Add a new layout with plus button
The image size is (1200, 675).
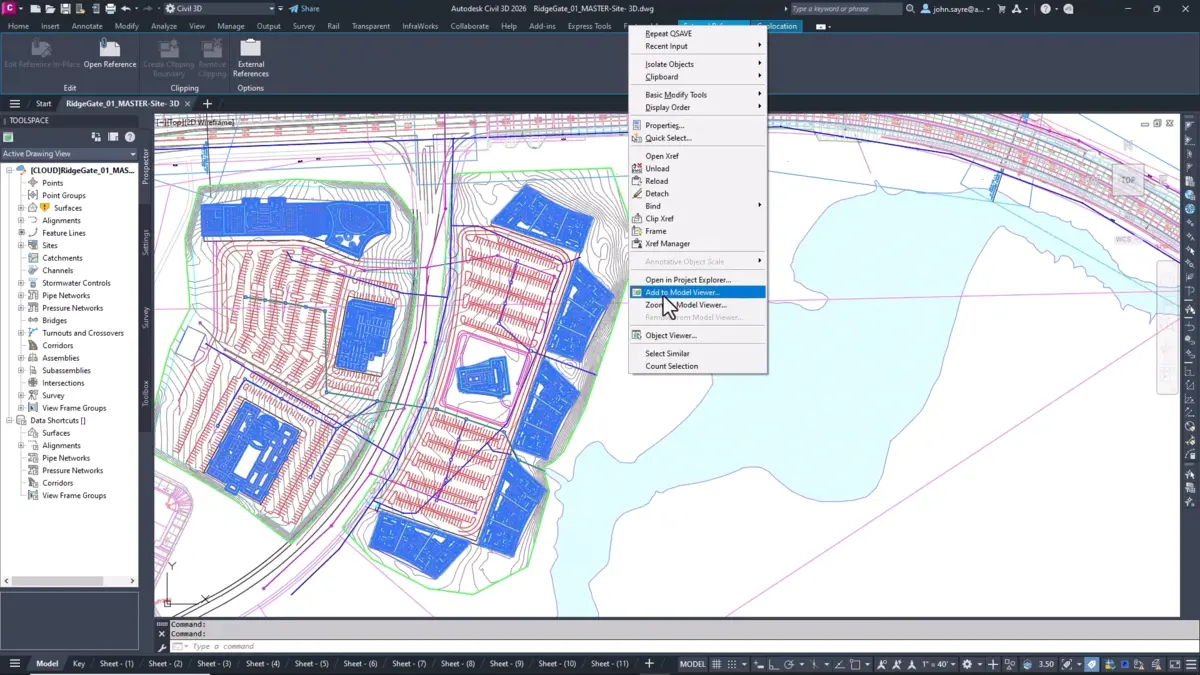pyautogui.click(x=649, y=663)
